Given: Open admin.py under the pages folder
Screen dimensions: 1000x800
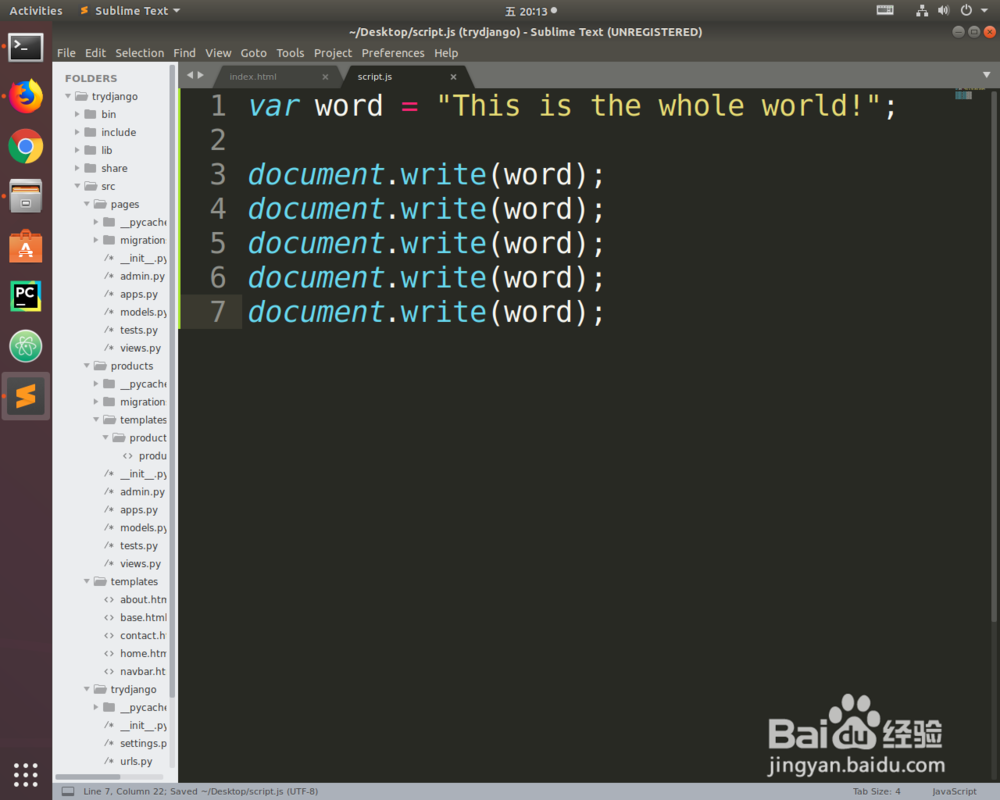Looking at the screenshot, I should [x=142, y=276].
